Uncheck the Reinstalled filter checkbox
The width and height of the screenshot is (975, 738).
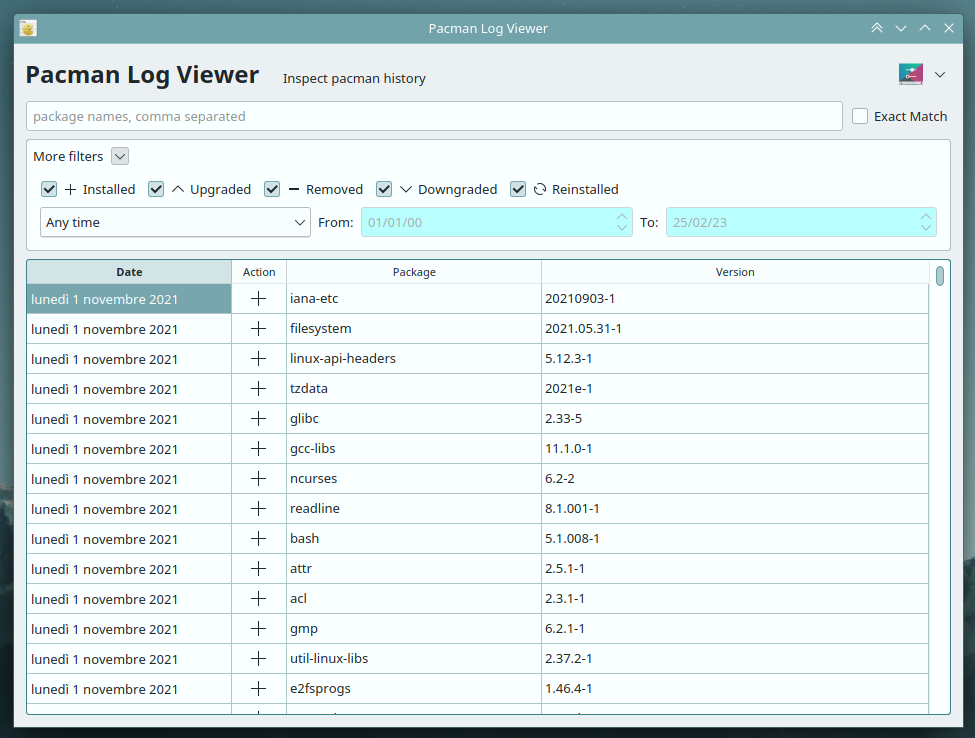click(518, 189)
